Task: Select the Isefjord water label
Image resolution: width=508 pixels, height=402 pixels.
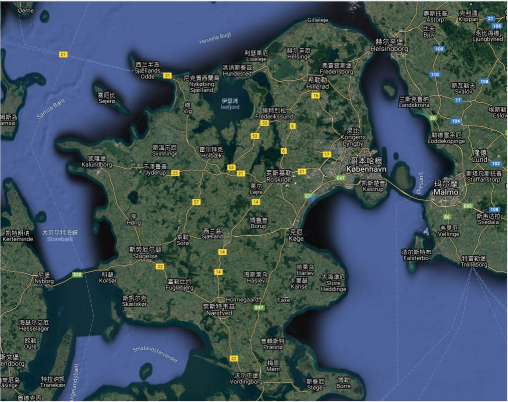Action: click(x=230, y=107)
